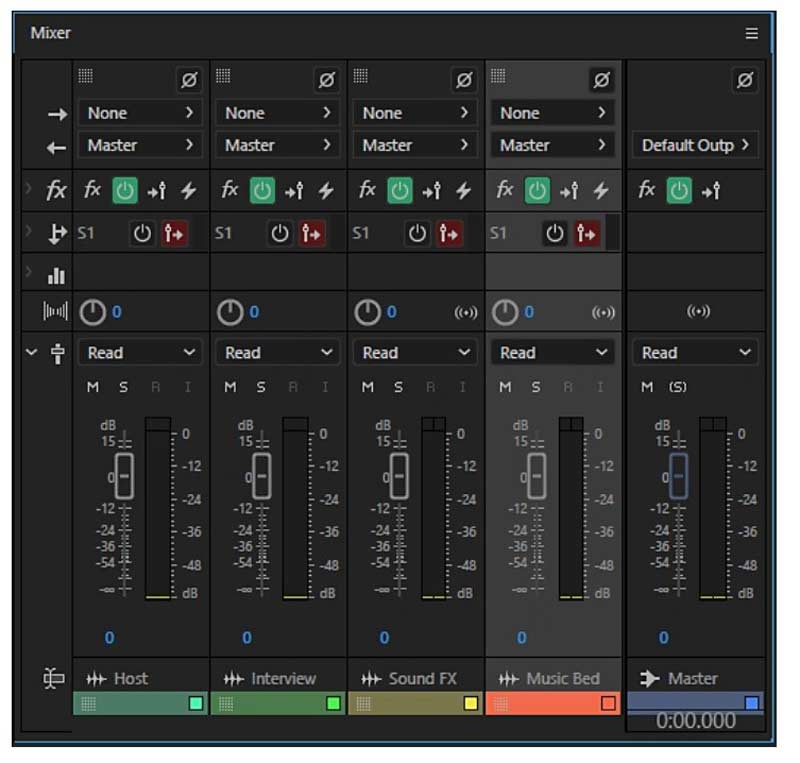
Task: Expand the fx section arrow
Action: point(29,189)
